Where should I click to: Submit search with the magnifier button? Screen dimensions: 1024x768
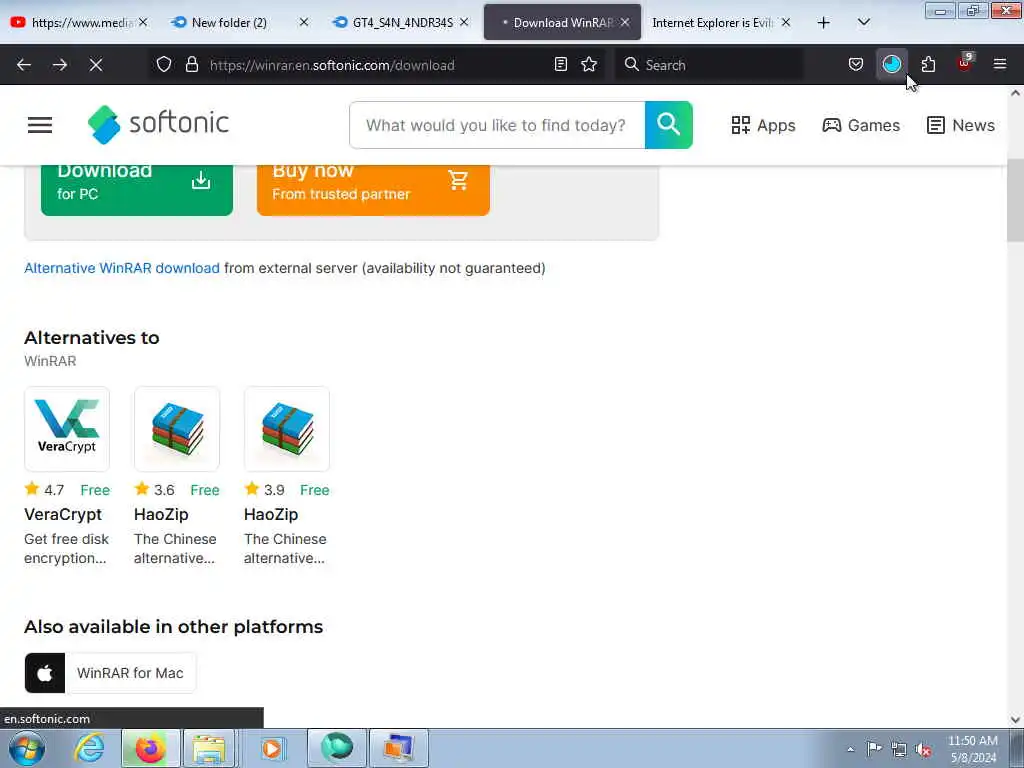click(x=669, y=125)
